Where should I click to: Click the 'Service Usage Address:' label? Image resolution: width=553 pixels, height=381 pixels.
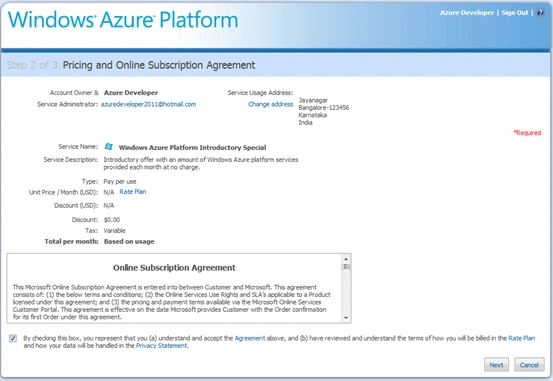coord(260,93)
